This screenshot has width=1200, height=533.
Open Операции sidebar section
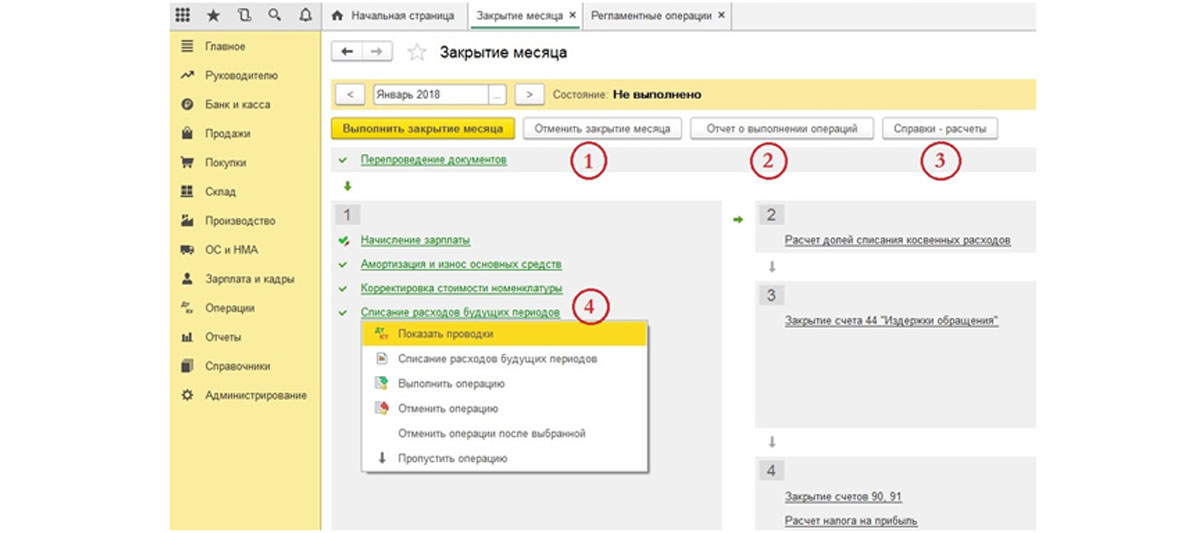[x=229, y=309]
